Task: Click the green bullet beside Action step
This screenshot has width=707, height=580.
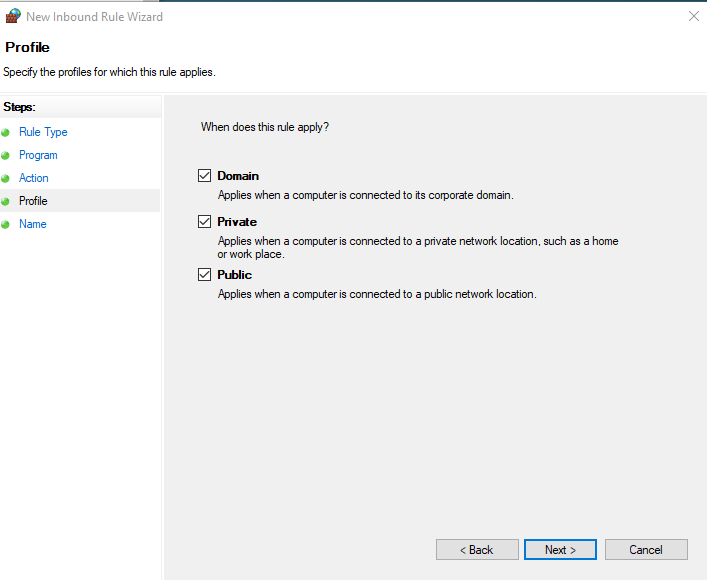Action: [6, 178]
